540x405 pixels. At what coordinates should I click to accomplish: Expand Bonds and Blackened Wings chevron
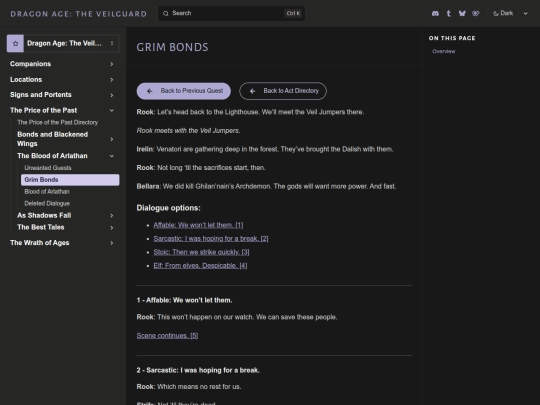112,139
